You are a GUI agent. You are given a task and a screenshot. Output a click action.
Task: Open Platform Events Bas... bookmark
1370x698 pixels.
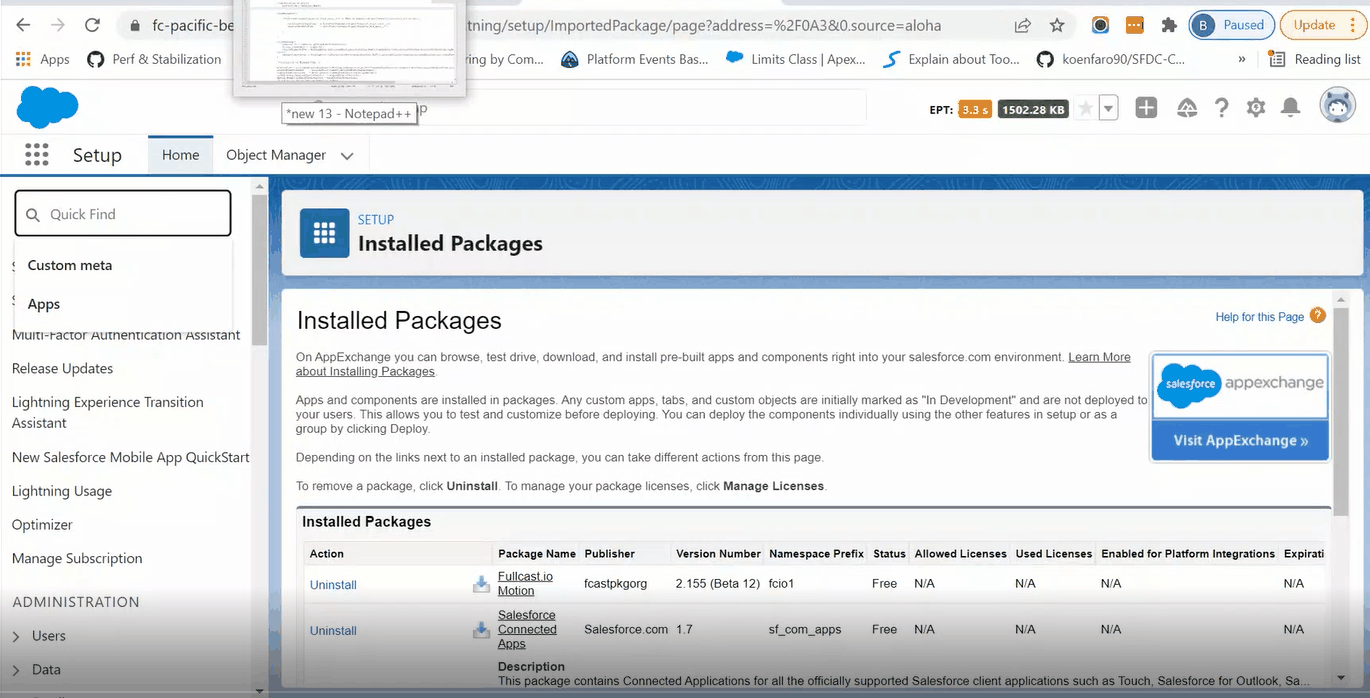click(x=634, y=59)
